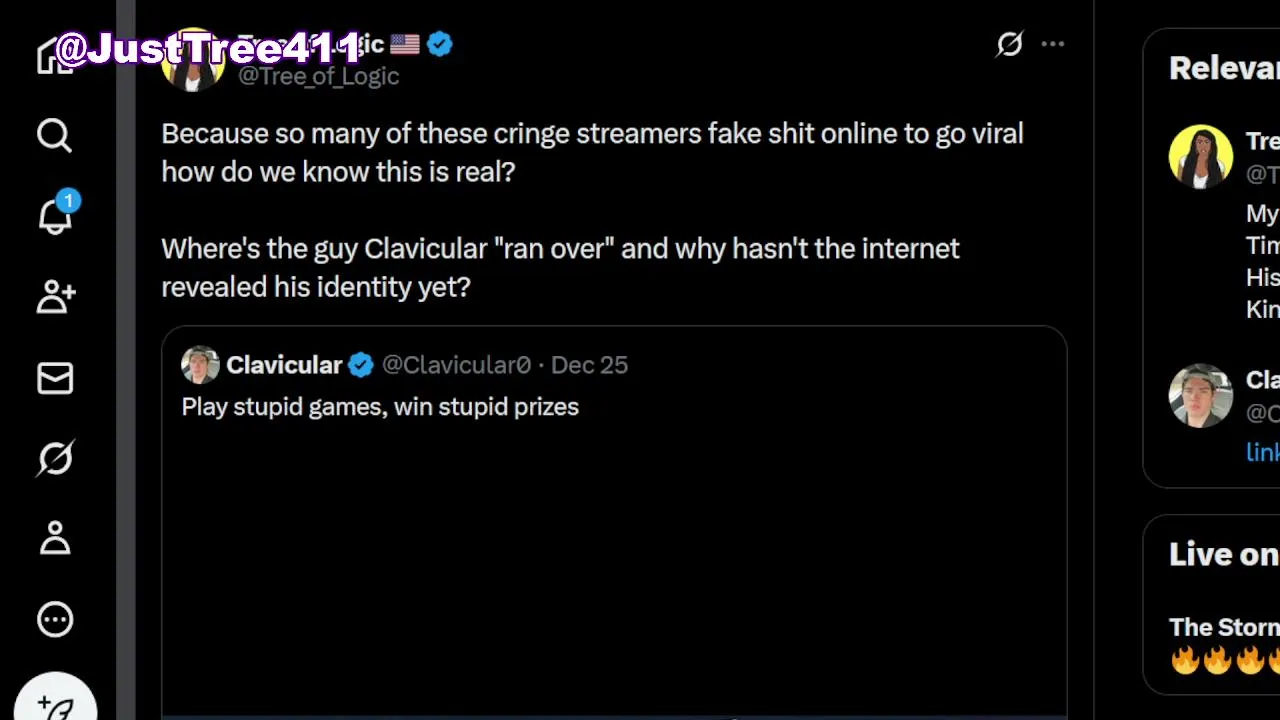Open the Search icon in sidebar
Image resolution: width=1280 pixels, height=720 pixels.
[55, 135]
